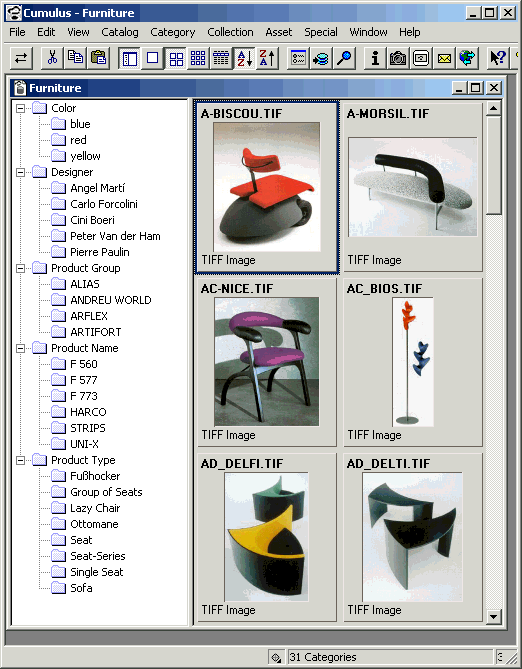Select the Lazy Chair category
Viewport: 522px width, 669px height.
(x=95, y=508)
